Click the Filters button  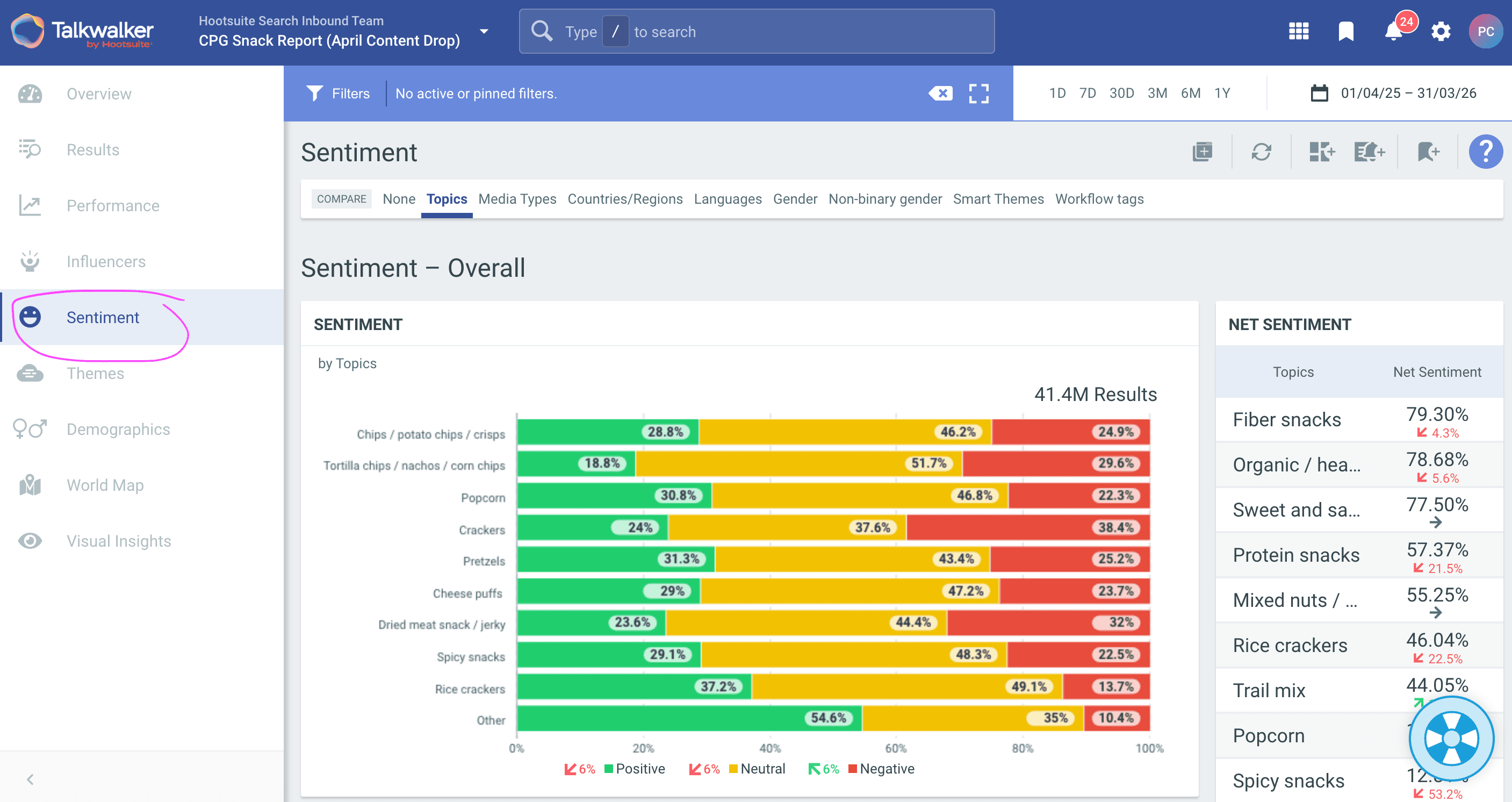[338, 94]
